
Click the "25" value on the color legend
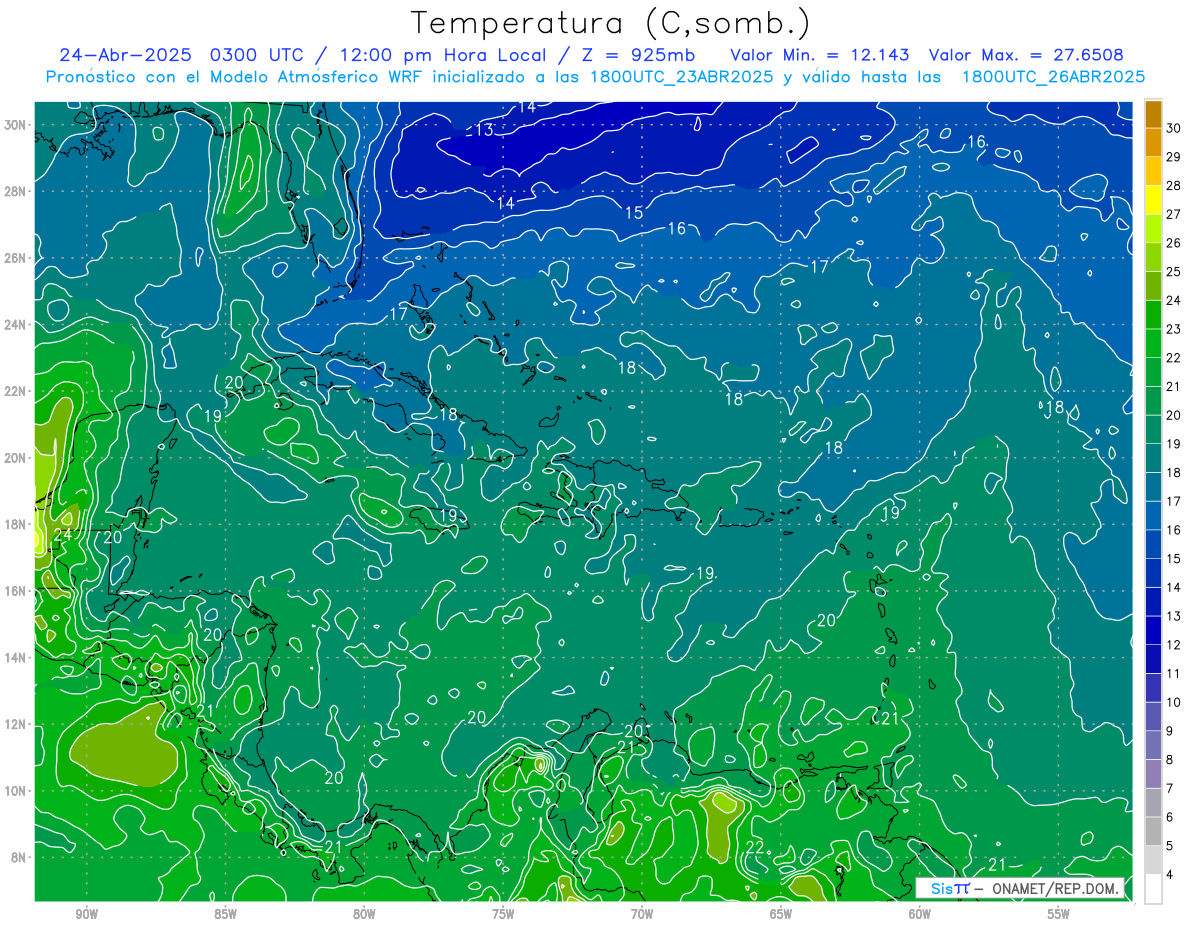[1173, 271]
